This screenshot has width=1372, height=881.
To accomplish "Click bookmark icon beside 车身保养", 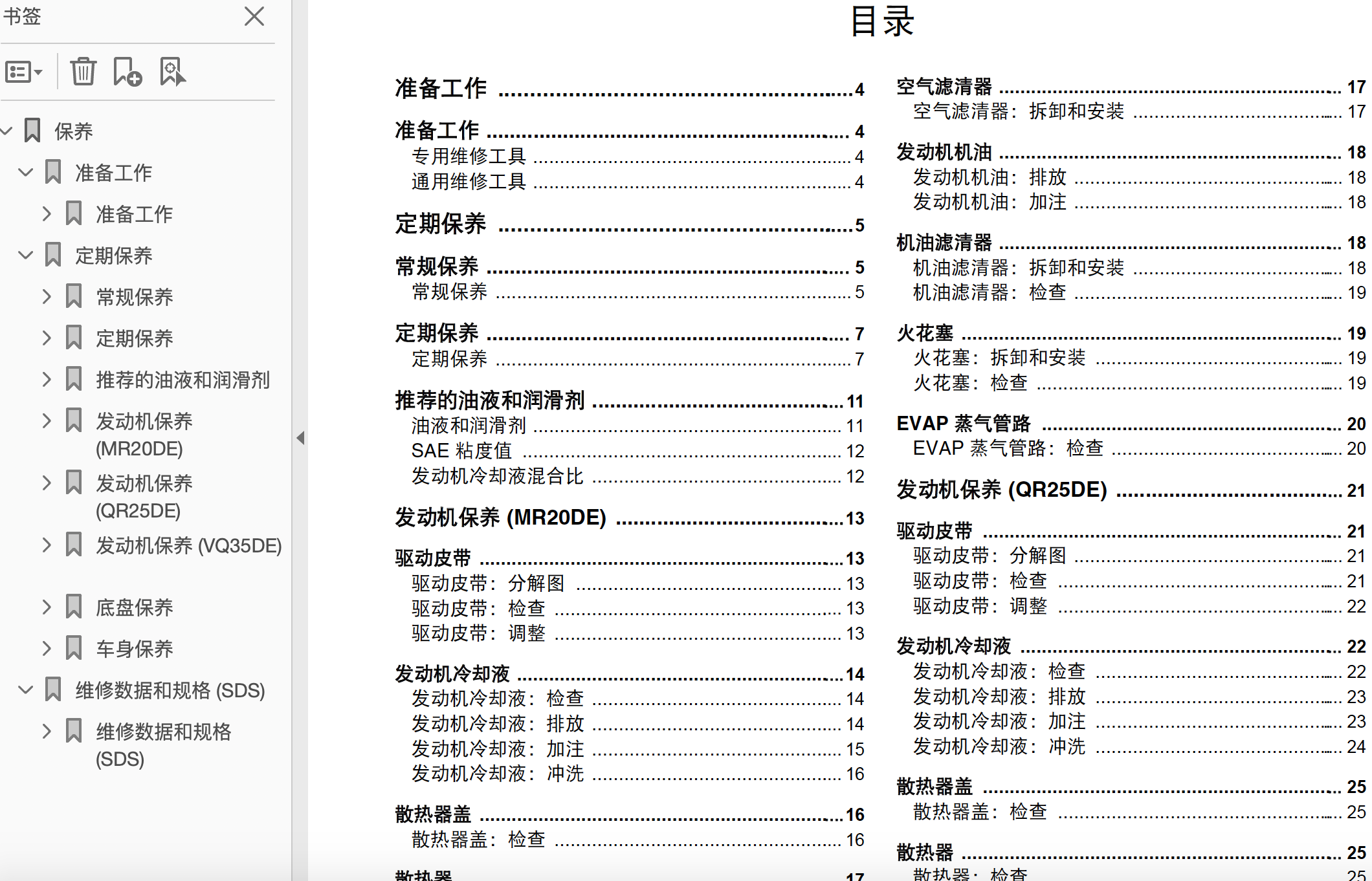I will click(74, 648).
